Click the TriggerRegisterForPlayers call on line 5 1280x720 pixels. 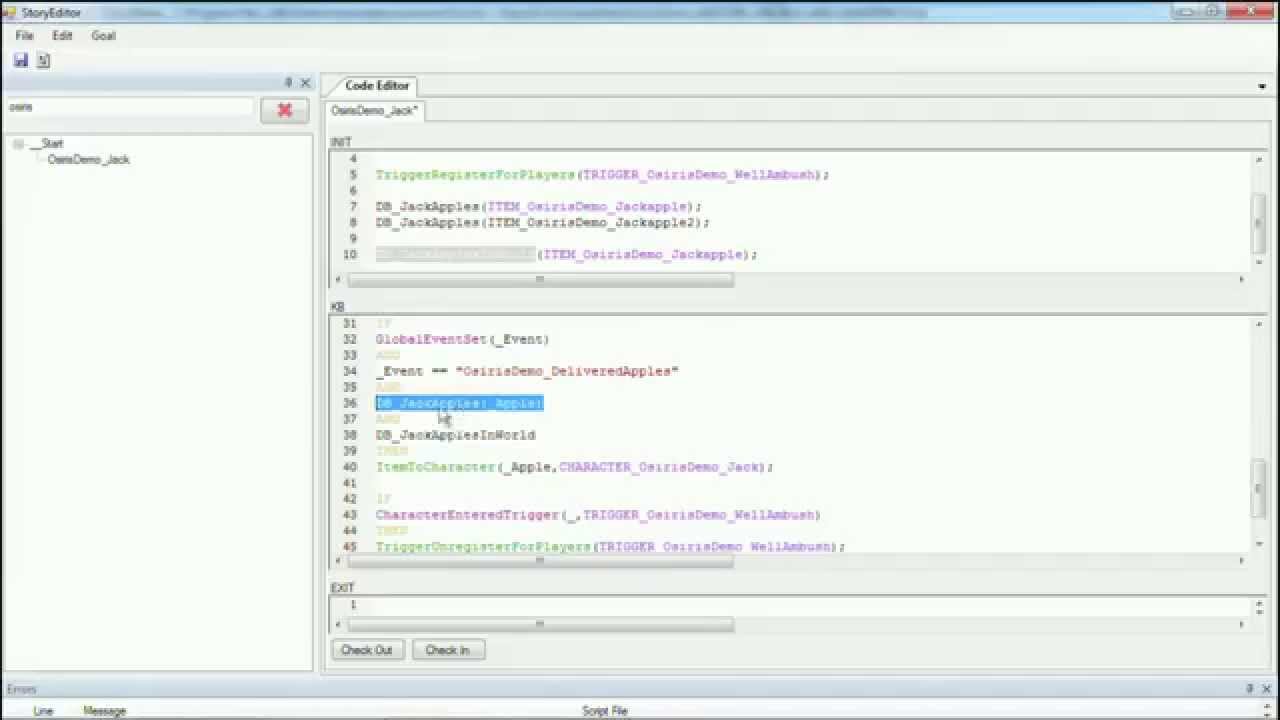603,175
